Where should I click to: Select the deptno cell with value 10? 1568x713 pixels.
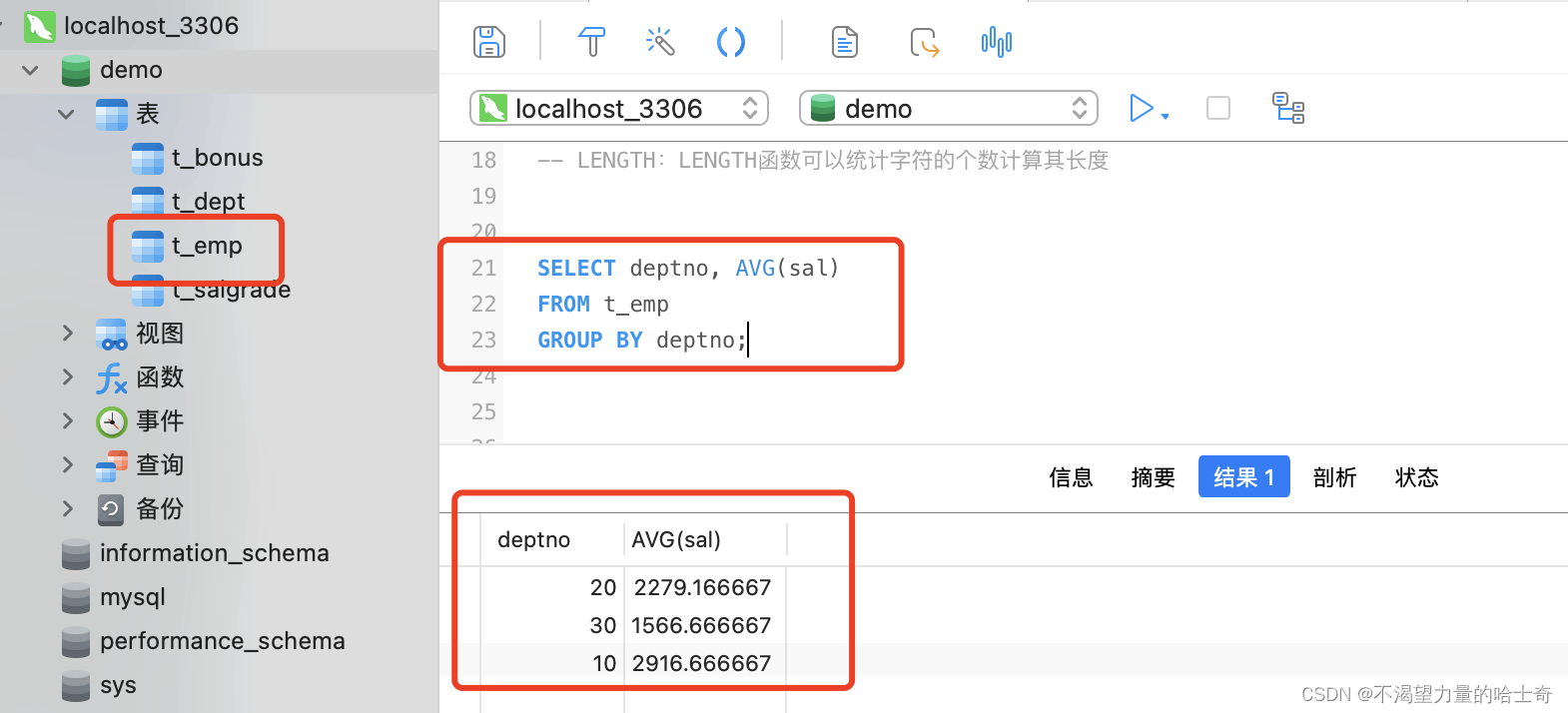point(552,663)
